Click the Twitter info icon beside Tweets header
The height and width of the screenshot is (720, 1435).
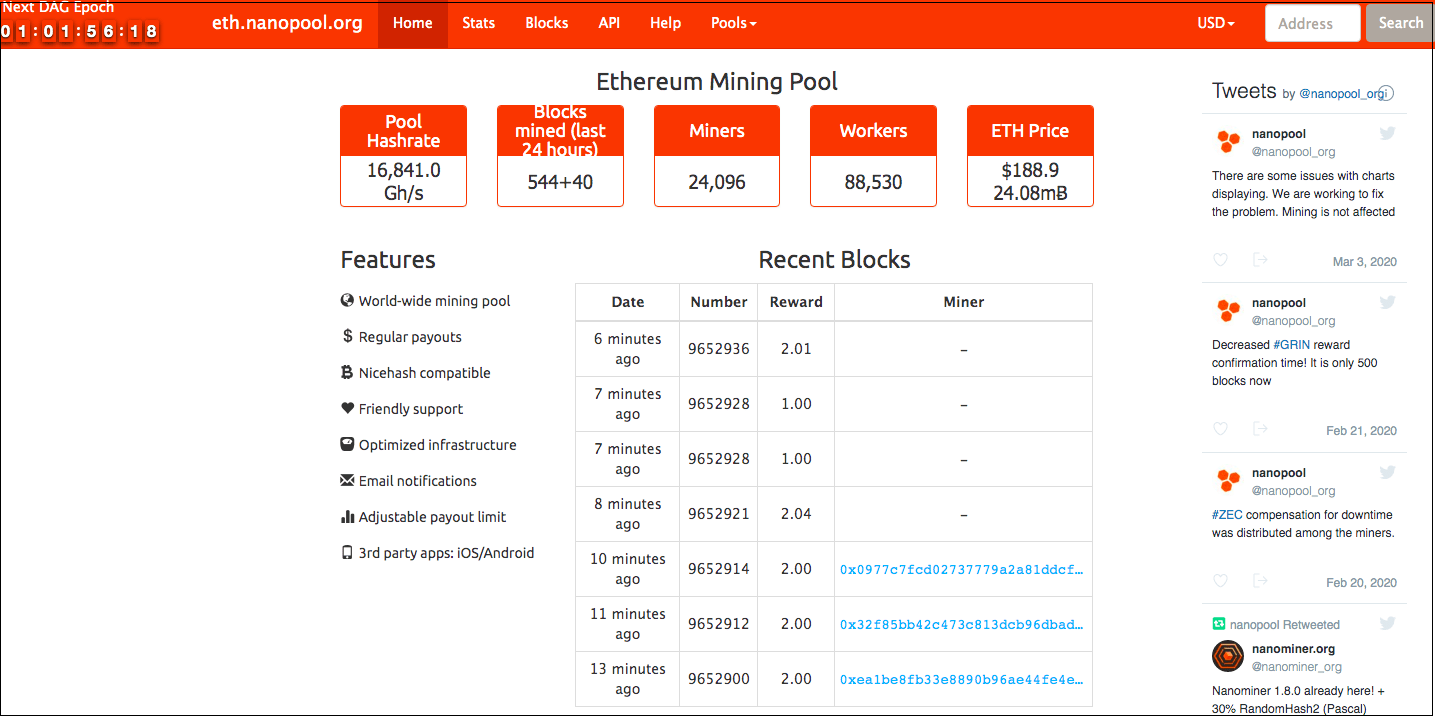pos(1386,93)
